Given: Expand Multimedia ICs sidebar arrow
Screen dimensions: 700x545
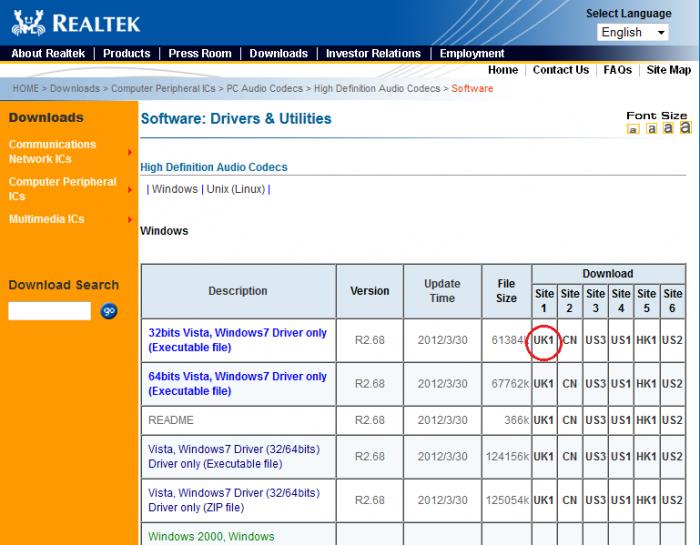Looking at the screenshot, I should [130, 219].
